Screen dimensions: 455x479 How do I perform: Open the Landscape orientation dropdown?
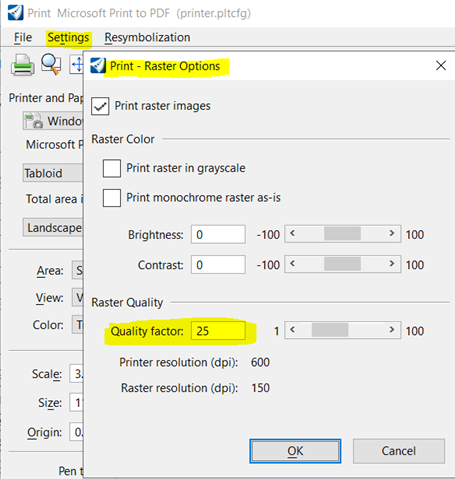coord(53,228)
